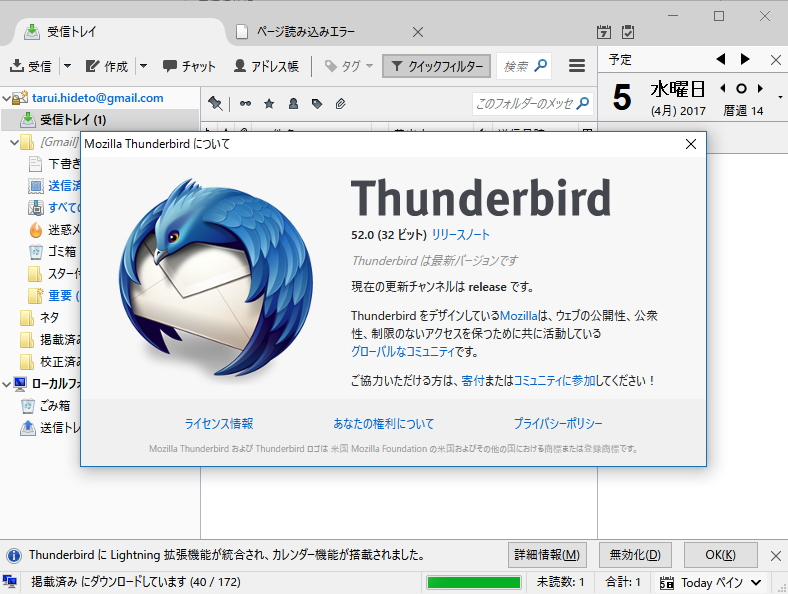Open the タグ tag dropdown
The height and width of the screenshot is (594, 788).
348,66
